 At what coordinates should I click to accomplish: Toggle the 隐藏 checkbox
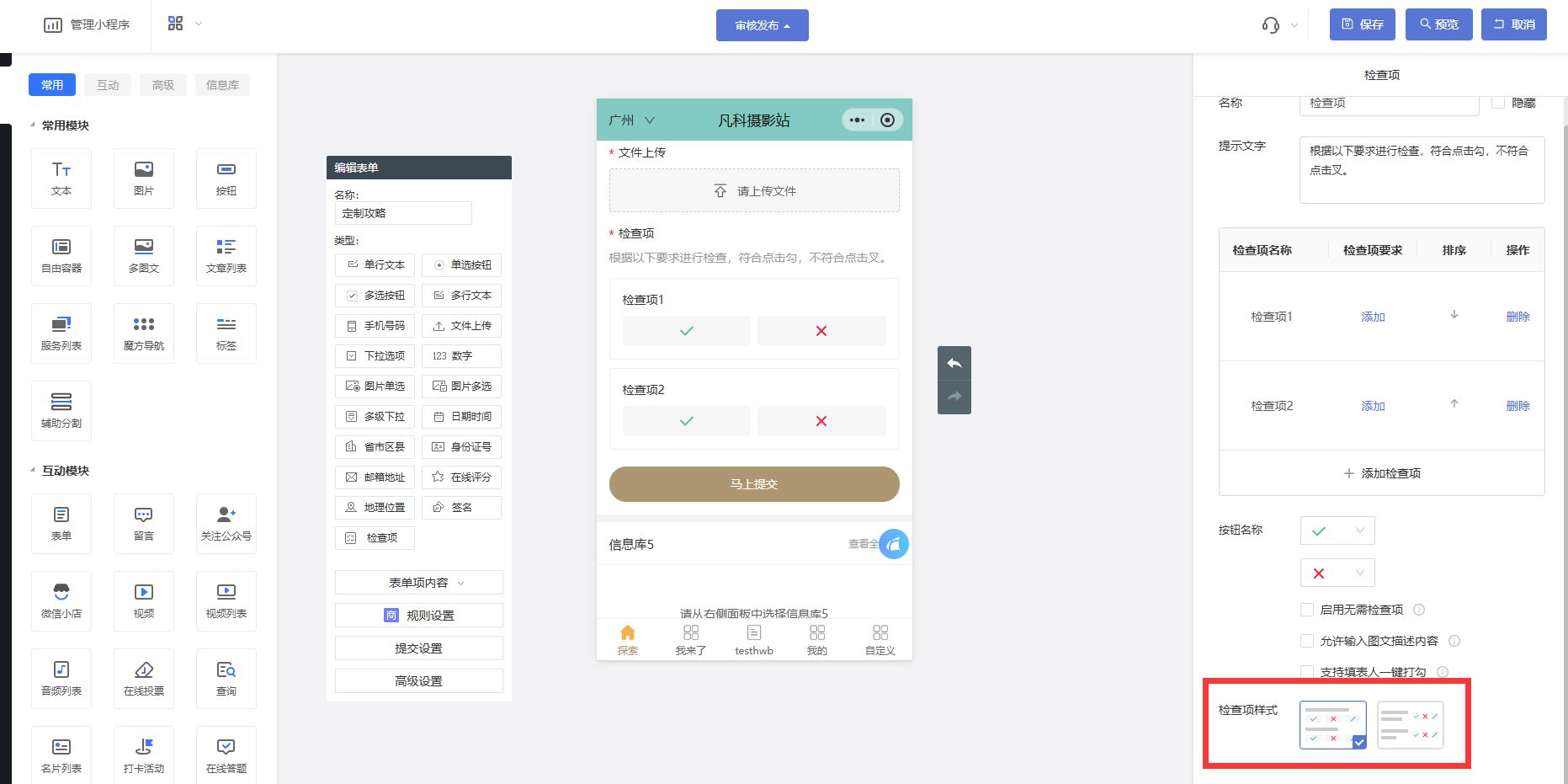[1498, 102]
